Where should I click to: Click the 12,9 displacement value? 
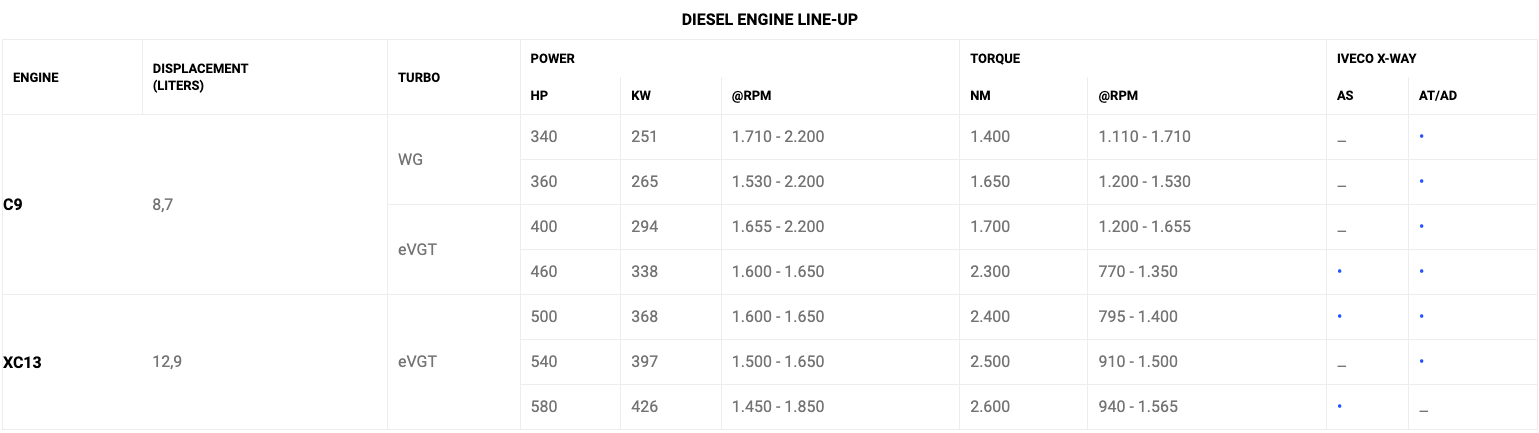click(166, 362)
